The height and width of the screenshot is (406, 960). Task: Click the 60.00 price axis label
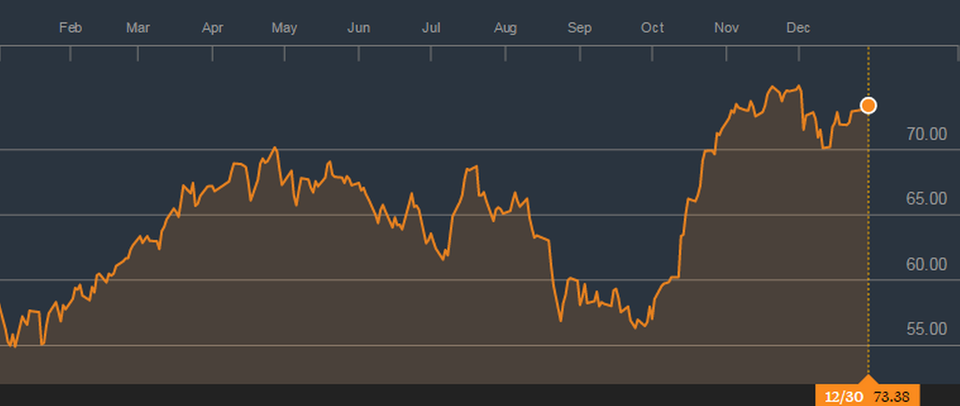[924, 264]
